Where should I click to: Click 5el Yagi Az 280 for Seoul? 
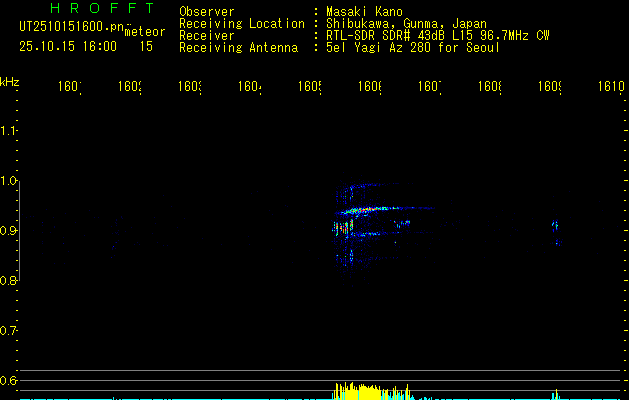click(413, 48)
